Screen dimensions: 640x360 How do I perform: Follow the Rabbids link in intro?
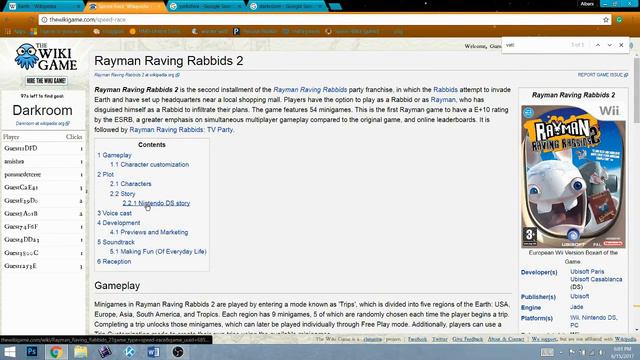(x=445, y=90)
